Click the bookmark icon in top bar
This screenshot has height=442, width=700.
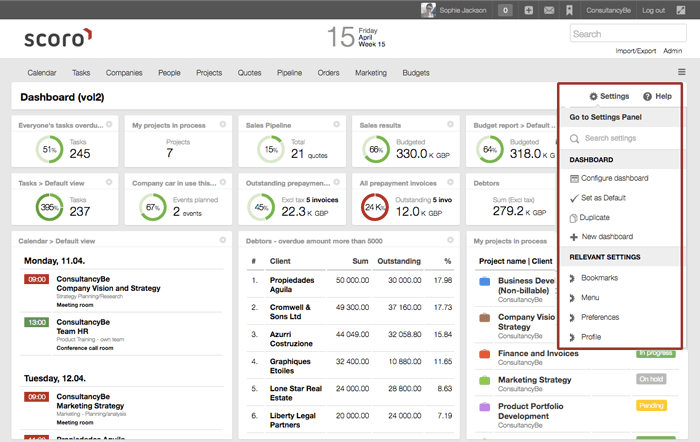569,10
